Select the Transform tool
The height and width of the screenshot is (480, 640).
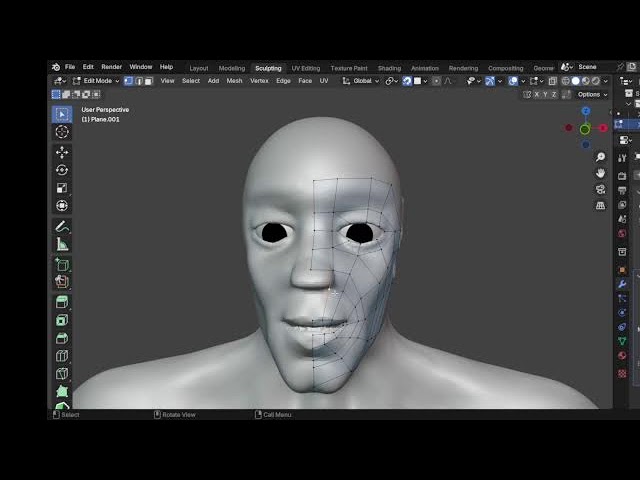[62, 205]
